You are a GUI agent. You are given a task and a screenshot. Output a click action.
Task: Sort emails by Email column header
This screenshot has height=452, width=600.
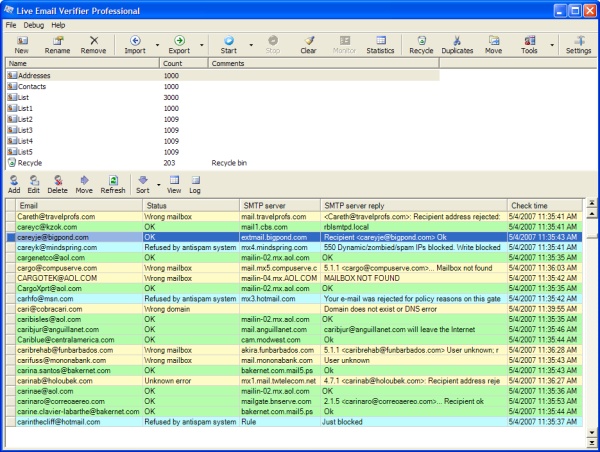click(79, 206)
